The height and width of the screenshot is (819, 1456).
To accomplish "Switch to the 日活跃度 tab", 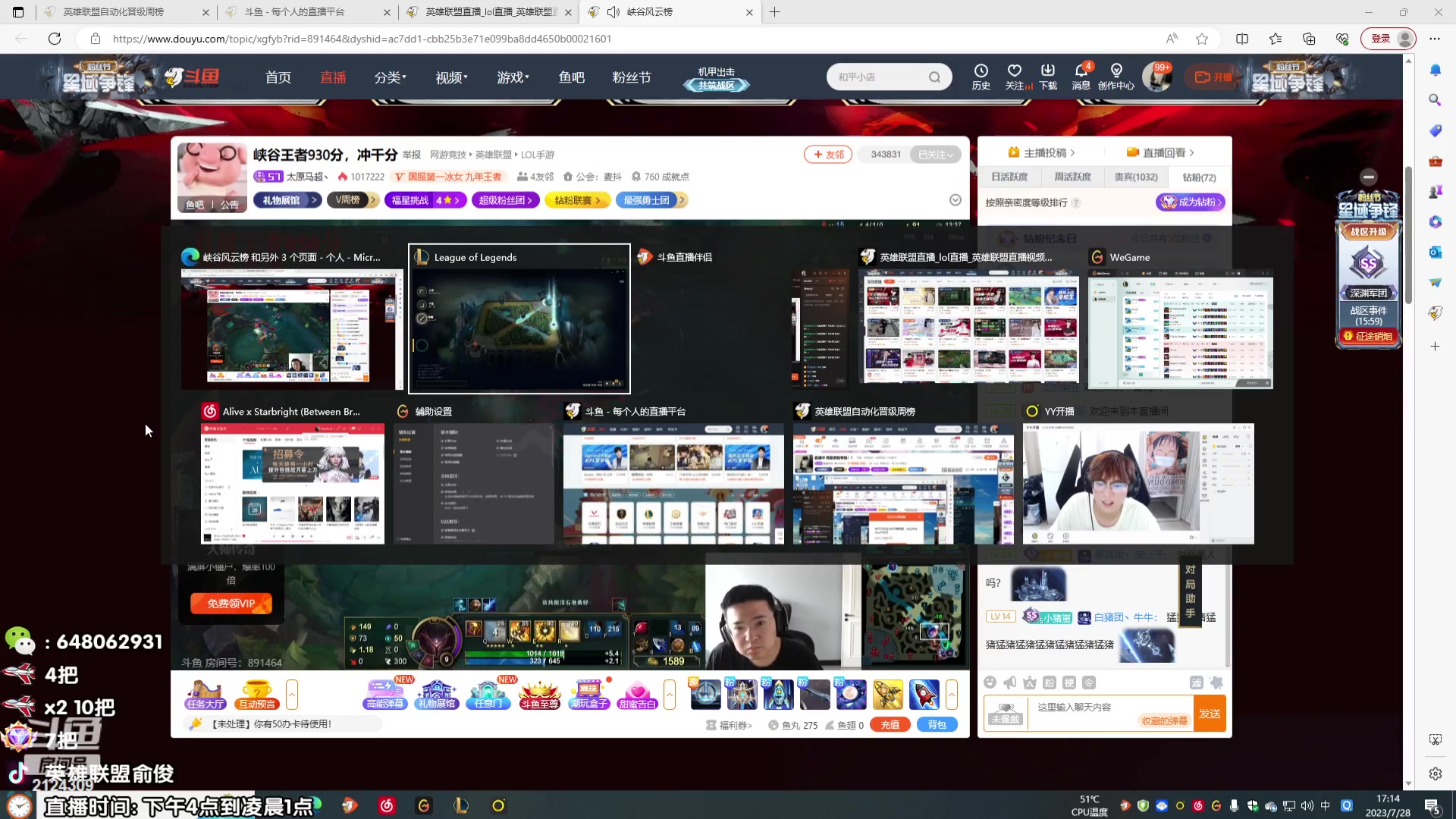I will 1009,177.
